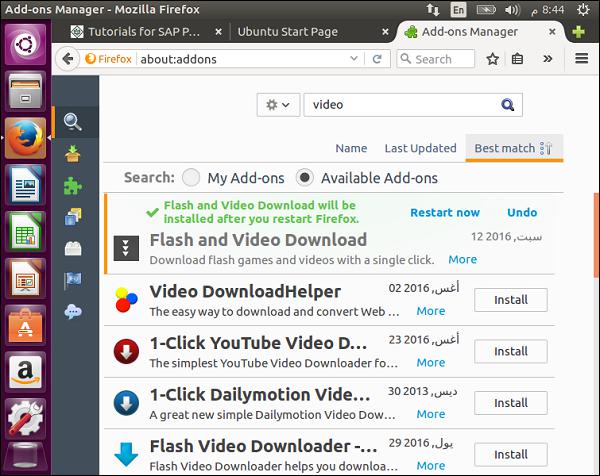
Task: Open the Plugins category in sidebar
Action: pyautogui.click(x=73, y=248)
